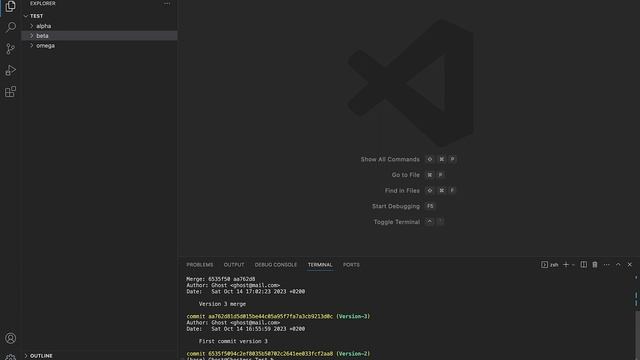Click the zsh terminal shell label

(554, 265)
